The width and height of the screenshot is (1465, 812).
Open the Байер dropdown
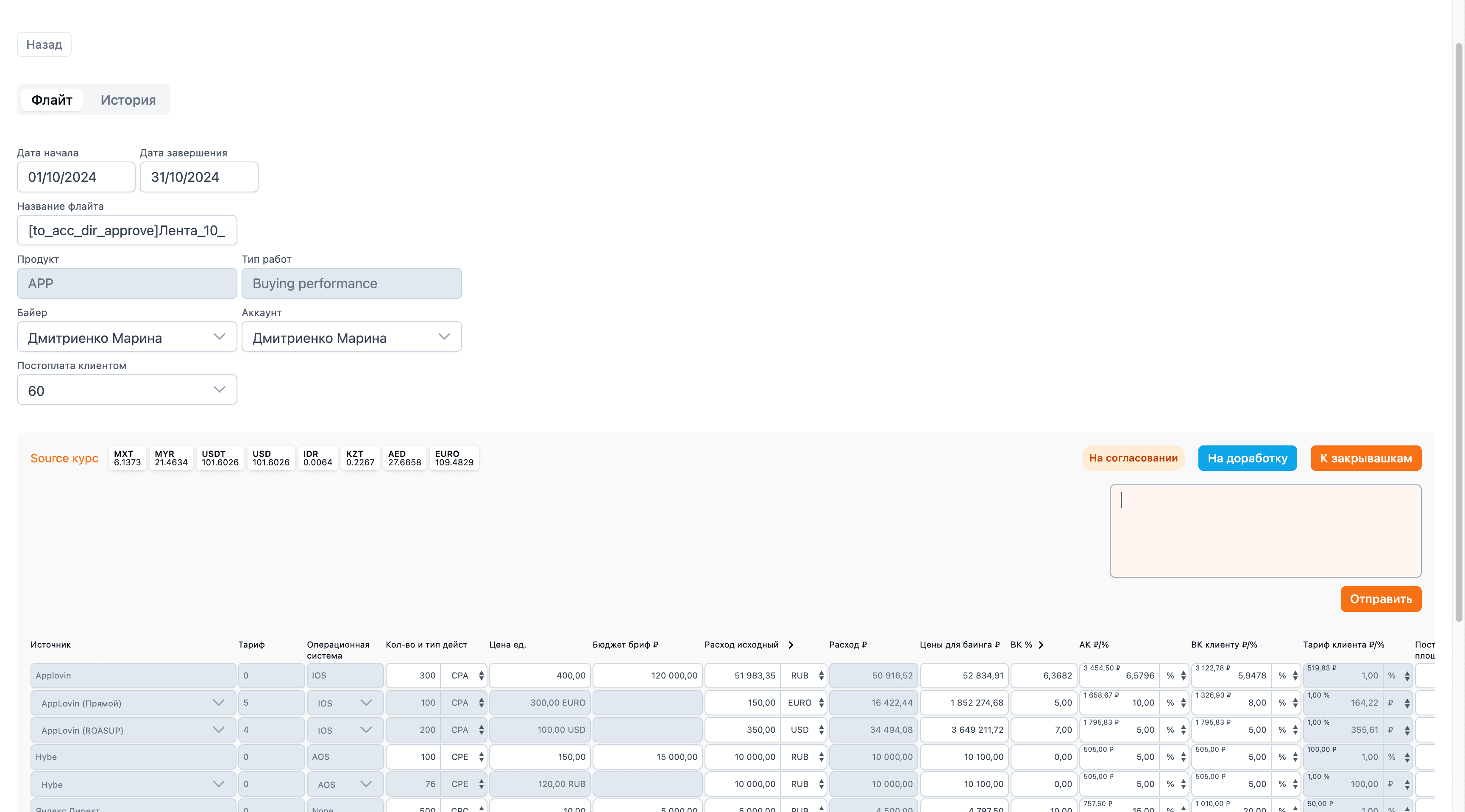pos(127,337)
